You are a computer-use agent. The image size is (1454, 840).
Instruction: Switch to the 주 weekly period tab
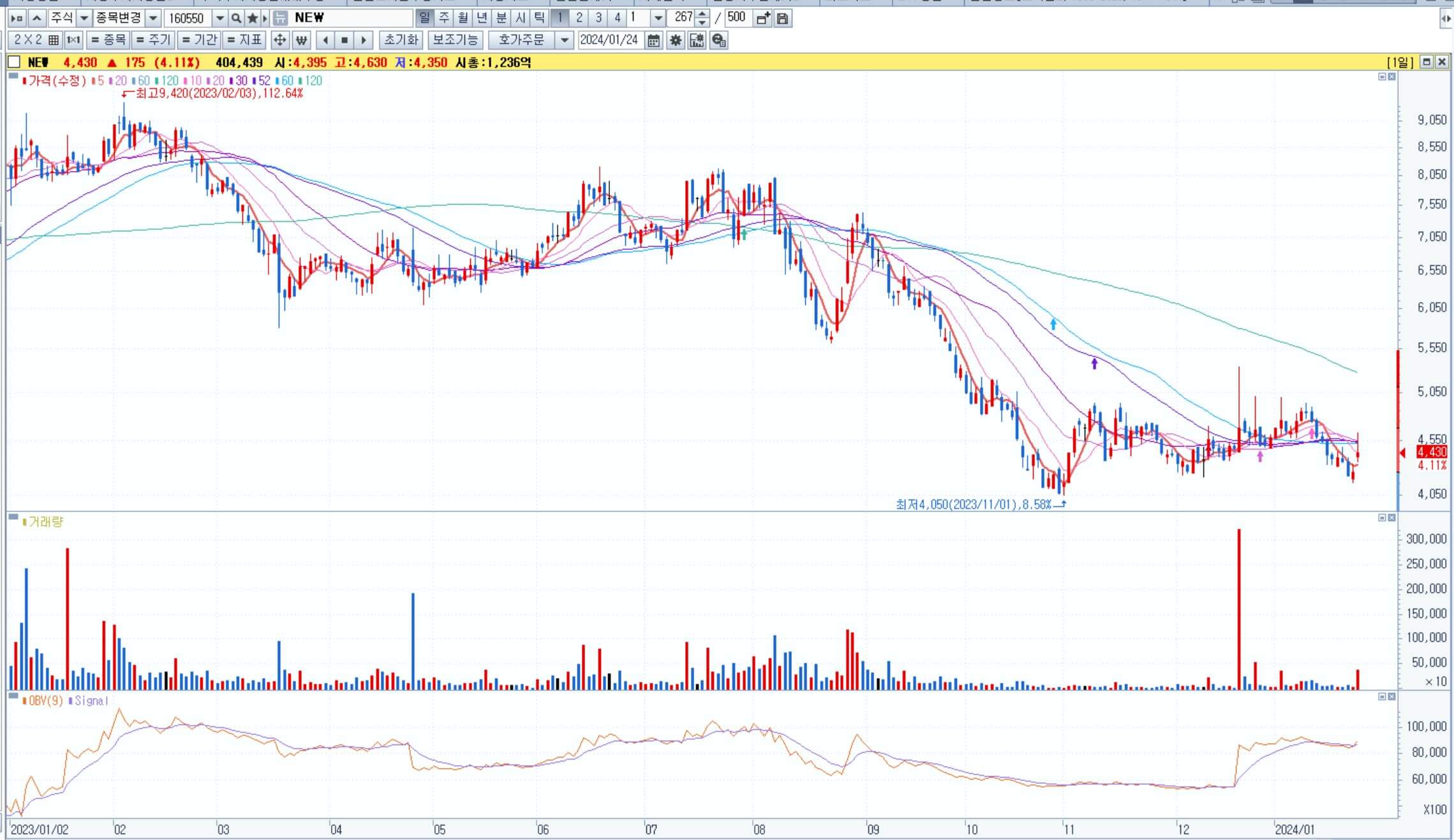(444, 18)
